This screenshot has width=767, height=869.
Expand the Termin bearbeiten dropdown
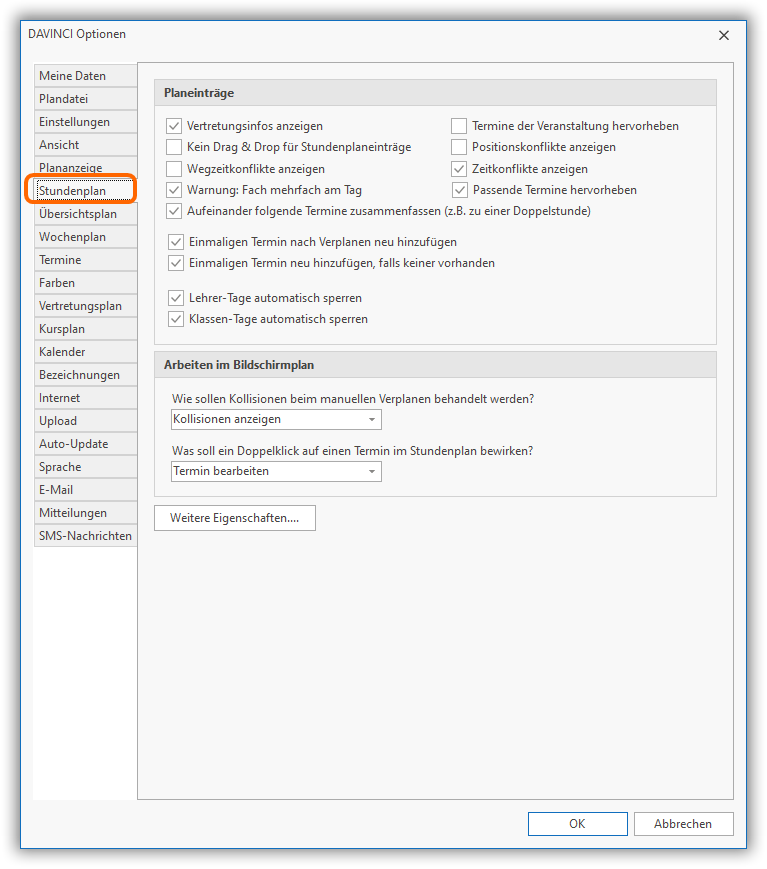275,471
